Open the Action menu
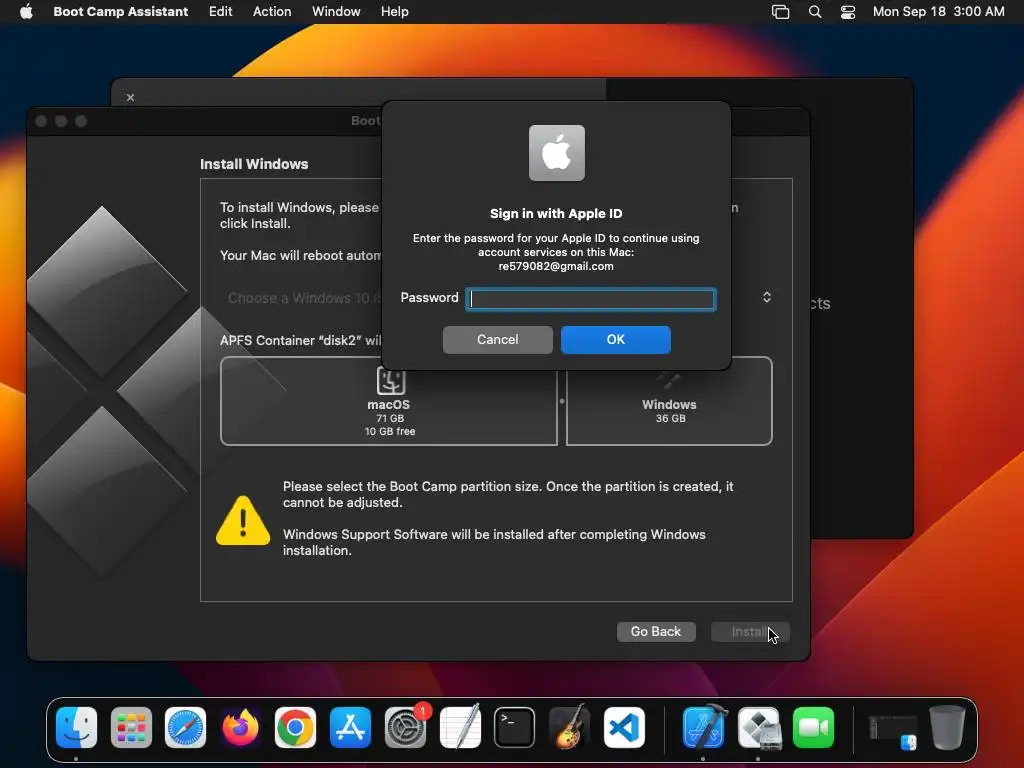Screen dimensions: 1024x768 click(x=272, y=11)
